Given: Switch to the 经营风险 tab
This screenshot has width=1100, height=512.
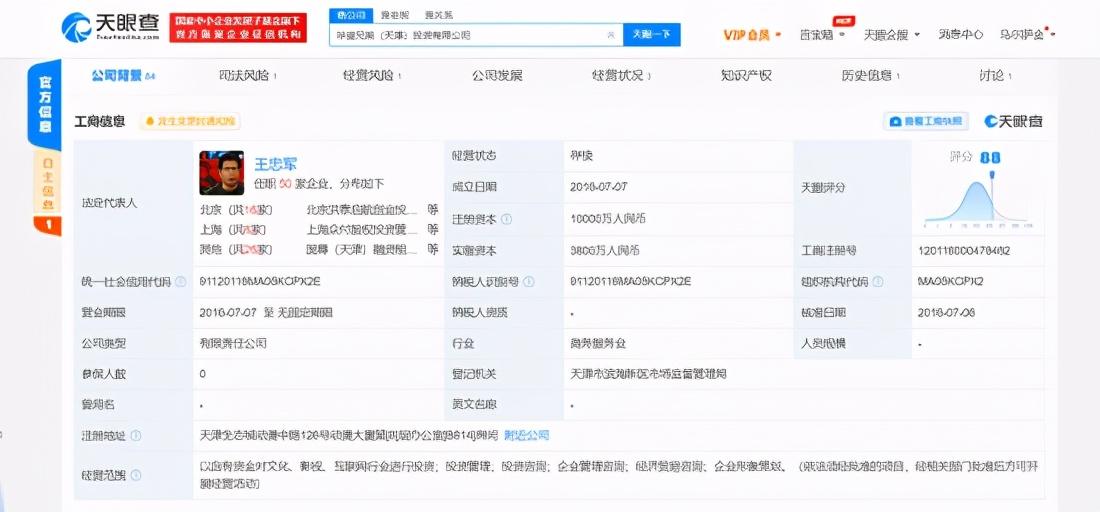Looking at the screenshot, I should 372,76.
